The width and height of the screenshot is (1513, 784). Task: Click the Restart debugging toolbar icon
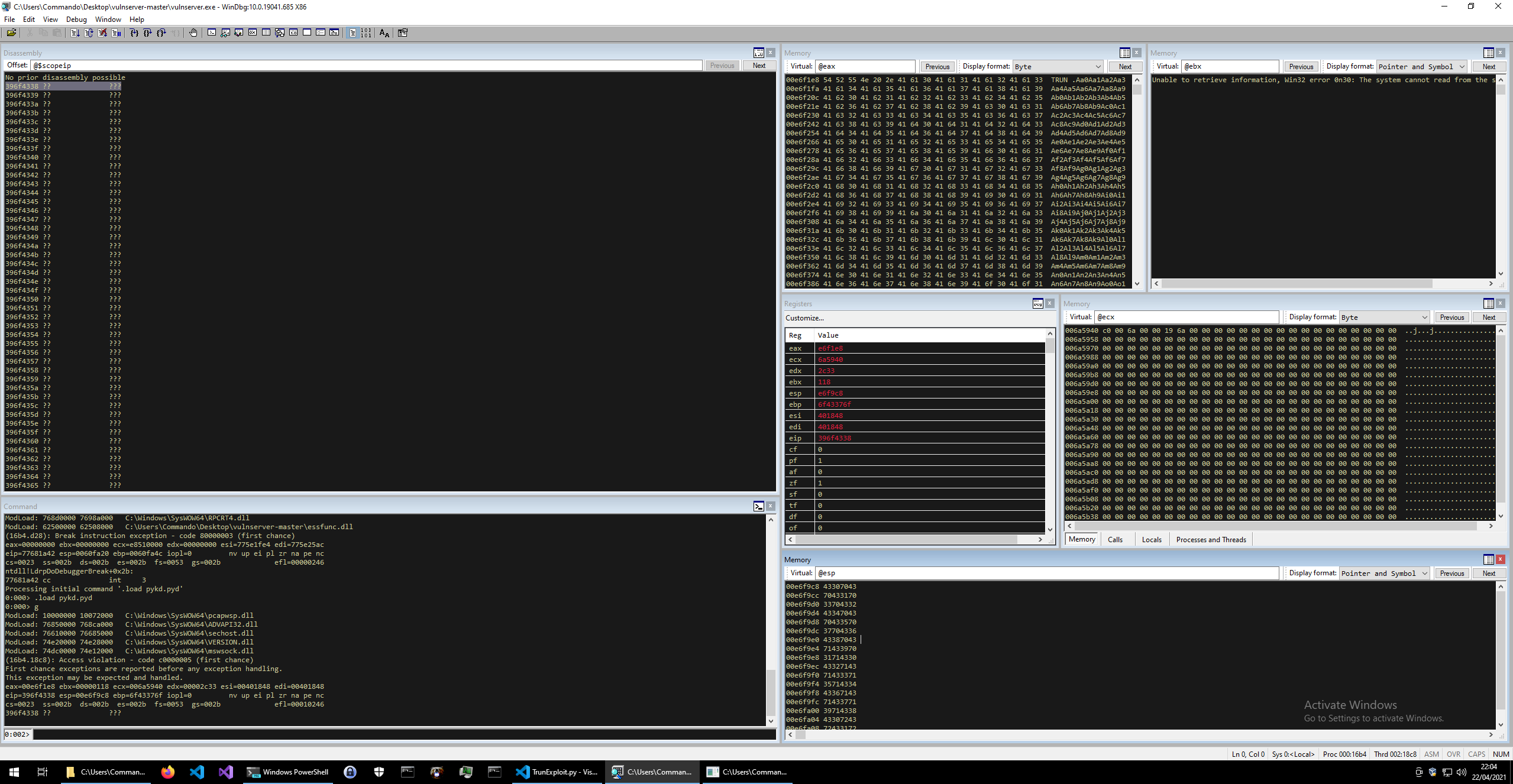click(x=89, y=33)
